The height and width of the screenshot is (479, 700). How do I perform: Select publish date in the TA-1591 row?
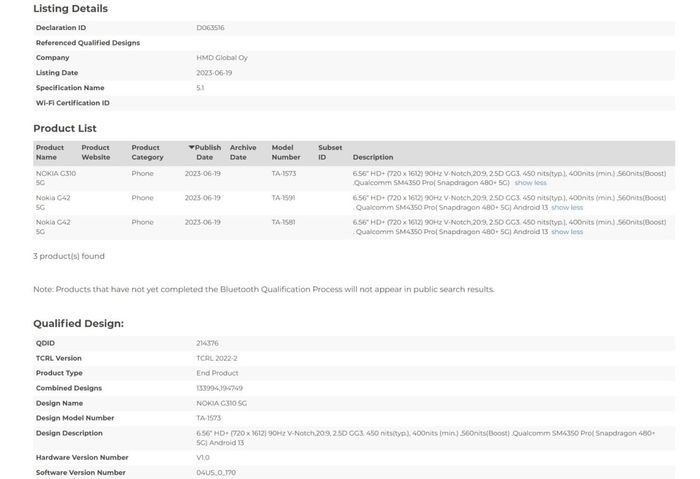[203, 198]
